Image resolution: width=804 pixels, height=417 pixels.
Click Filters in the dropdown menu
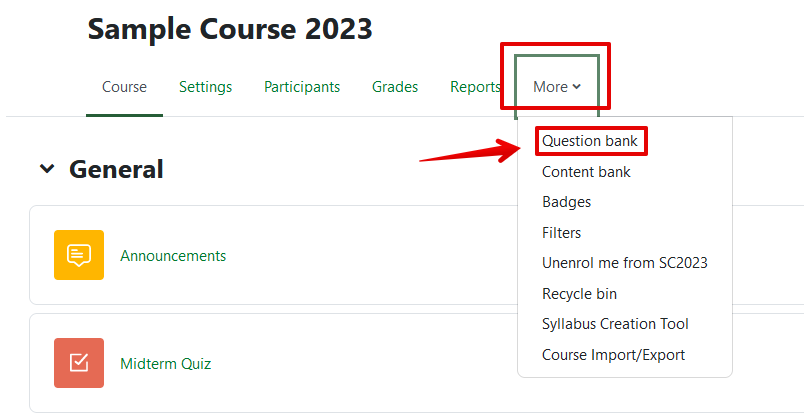pos(561,233)
